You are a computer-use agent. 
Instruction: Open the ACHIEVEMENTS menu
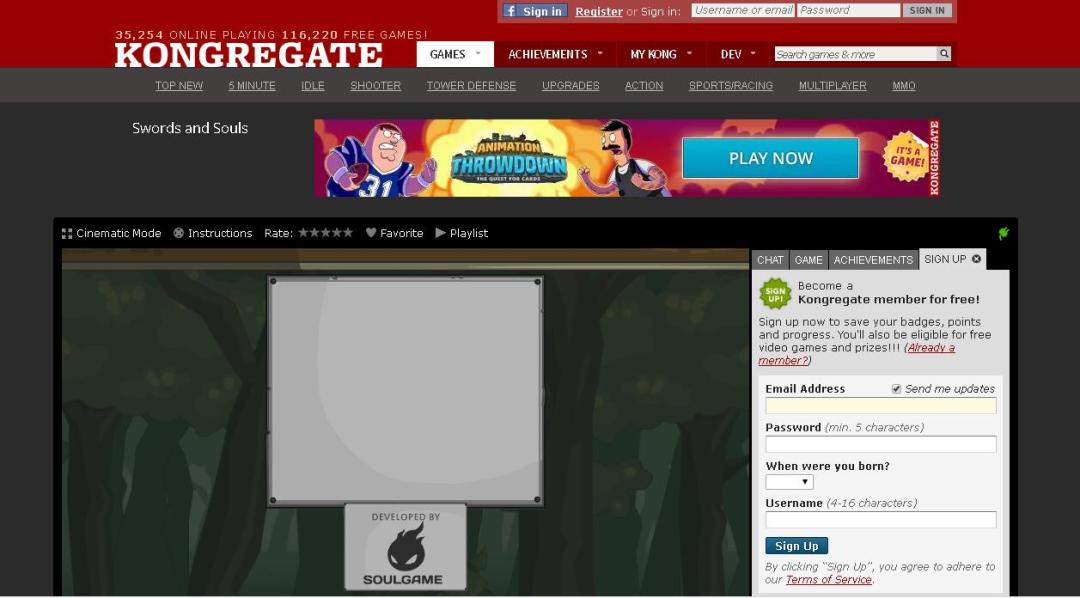click(x=555, y=54)
